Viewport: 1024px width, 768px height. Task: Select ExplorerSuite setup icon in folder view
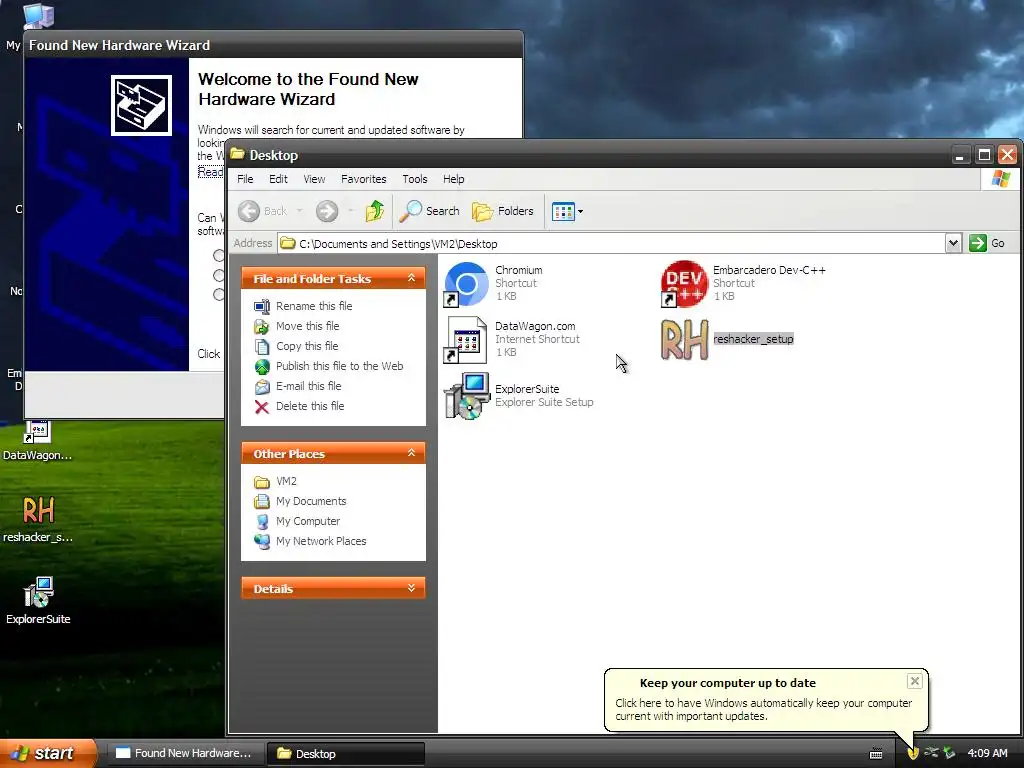[466, 396]
